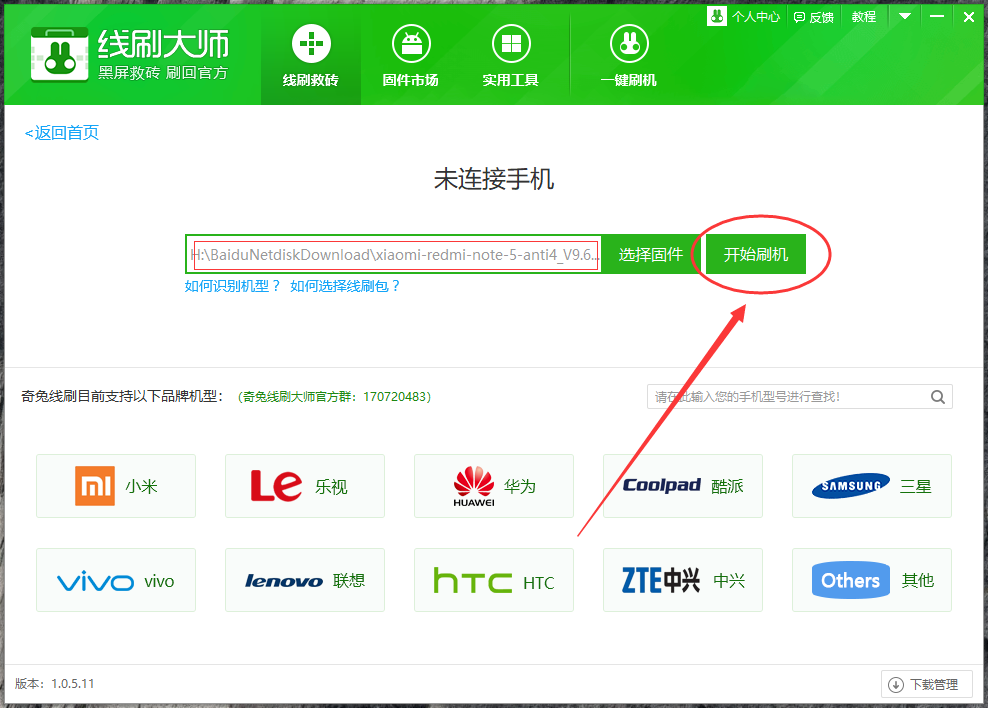Open the 反馈 feedback link
Viewport: 988px width, 708px height.
813,17
